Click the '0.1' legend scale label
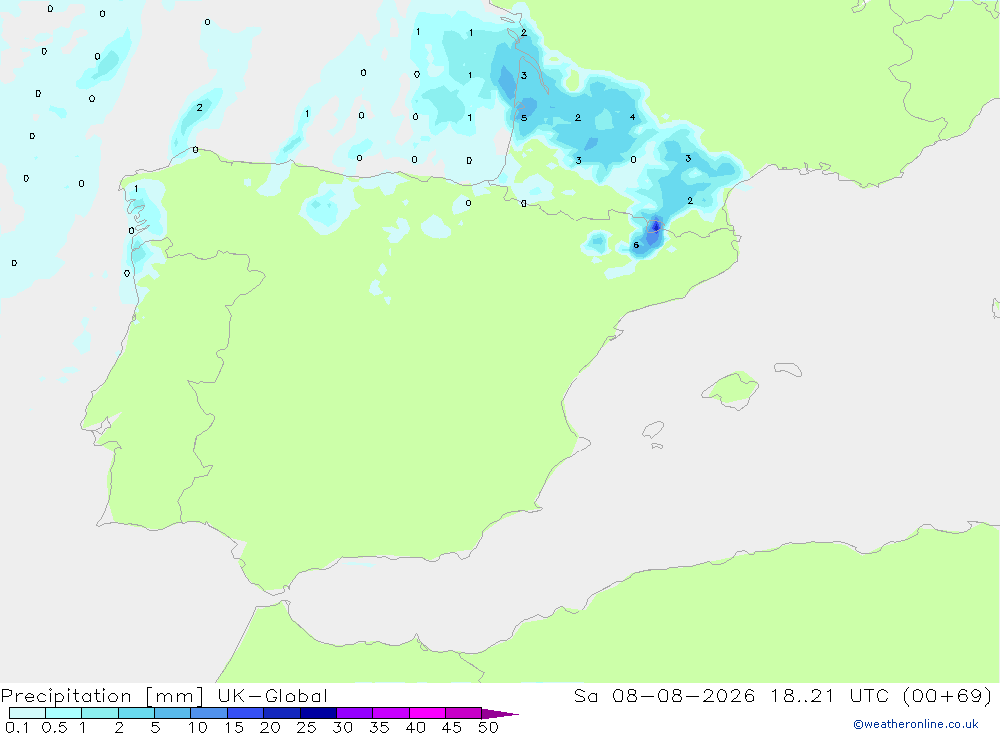Screen dimensions: 1000x733 tap(17, 727)
